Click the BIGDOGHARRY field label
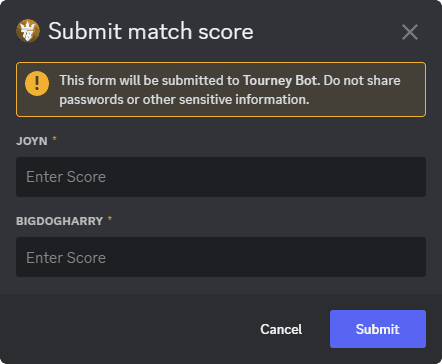The height and width of the screenshot is (364, 442). point(60,221)
